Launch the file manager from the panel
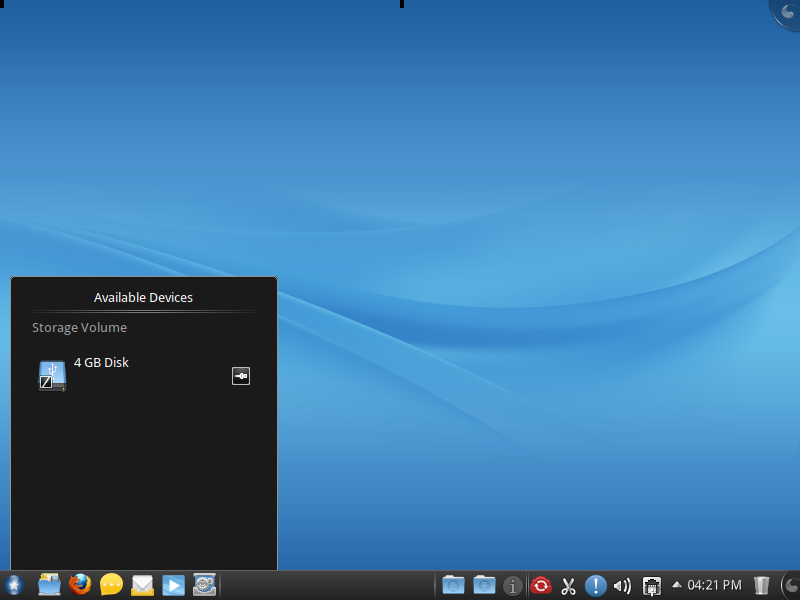The height and width of the screenshot is (600, 800). 49,585
